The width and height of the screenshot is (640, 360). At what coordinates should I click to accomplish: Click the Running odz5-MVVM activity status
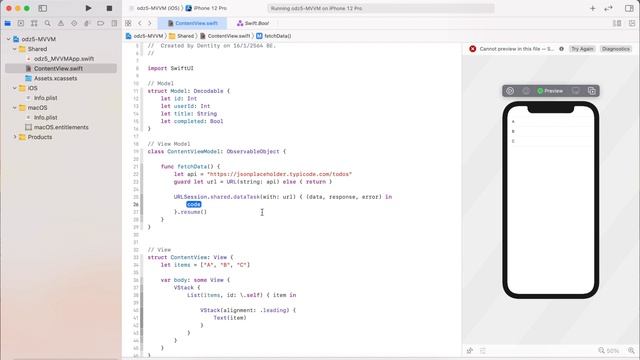click(x=381, y=8)
